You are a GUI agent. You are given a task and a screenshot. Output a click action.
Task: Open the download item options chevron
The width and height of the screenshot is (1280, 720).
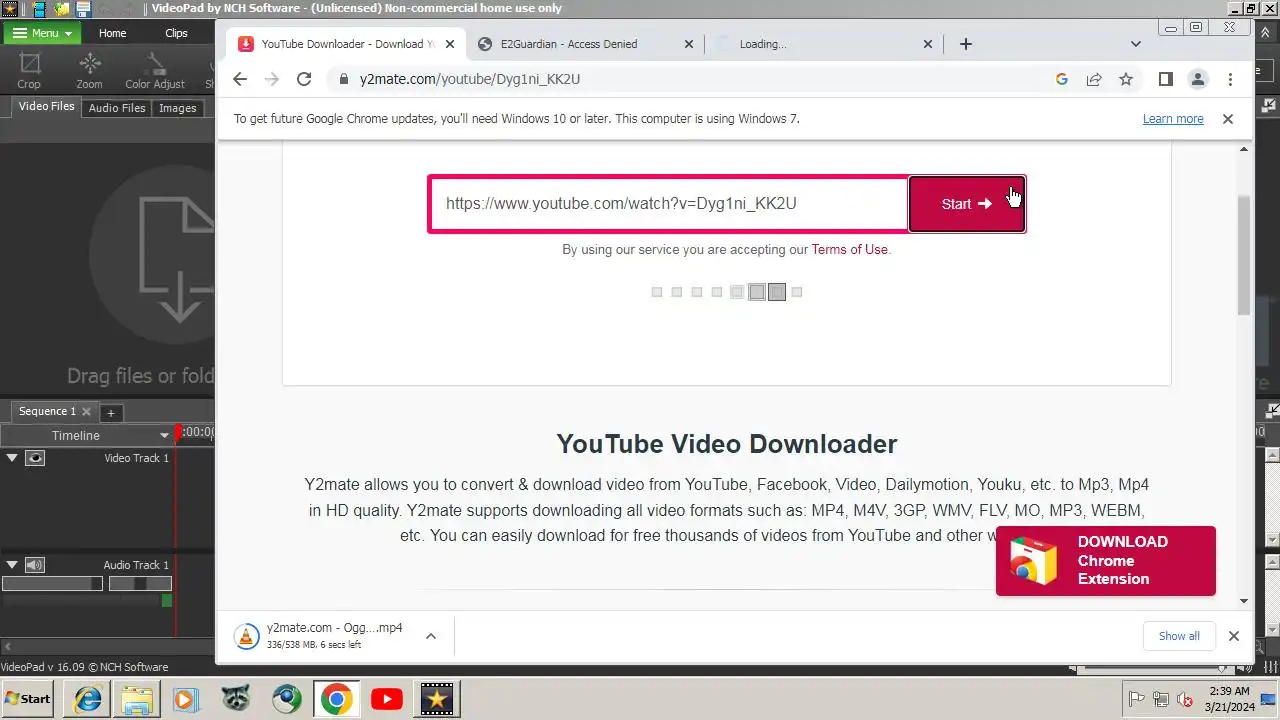point(430,636)
